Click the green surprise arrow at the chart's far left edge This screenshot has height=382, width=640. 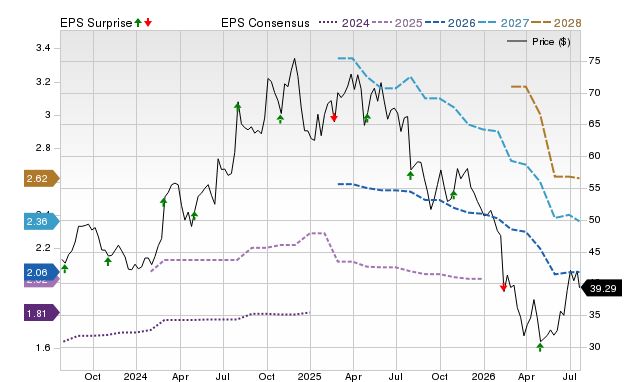[x=65, y=269]
